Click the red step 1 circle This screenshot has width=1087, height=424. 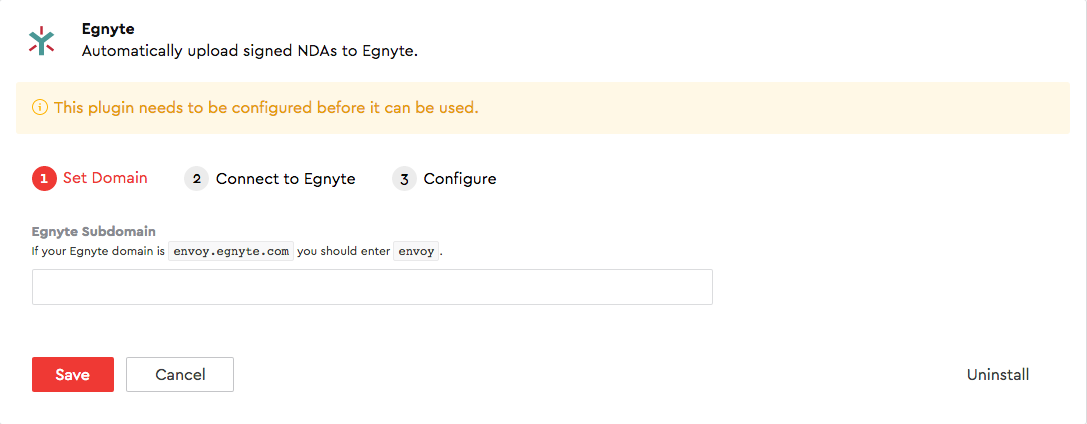tap(44, 179)
